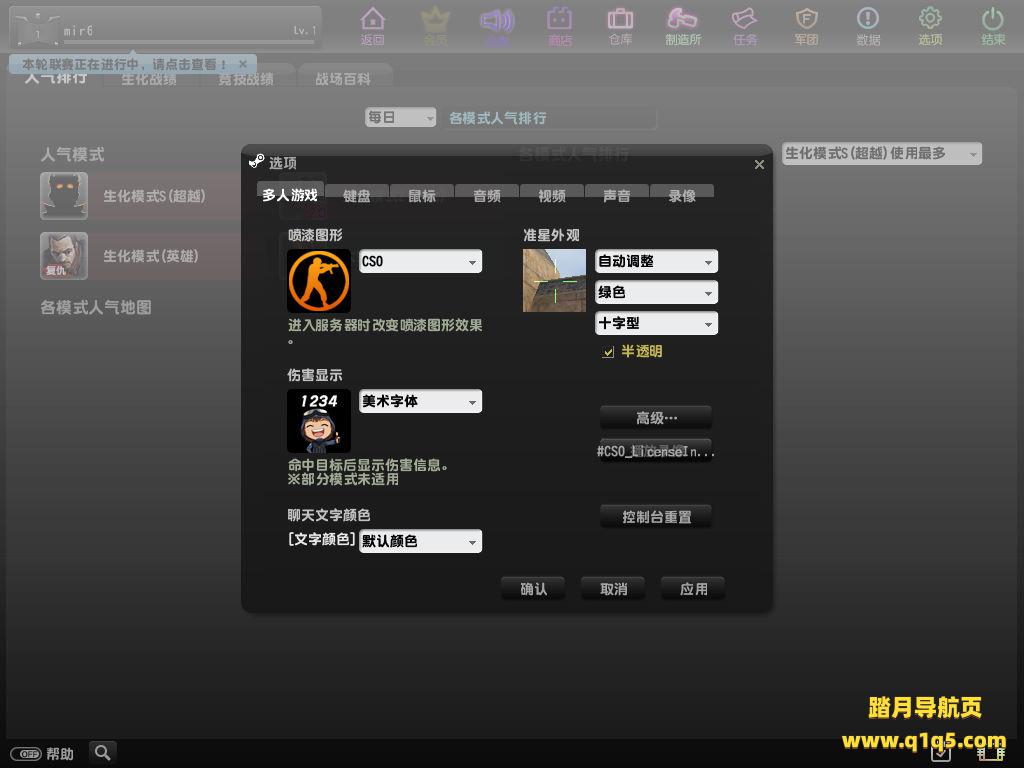The image size is (1024, 768).
Task: Click the magnifier search icon at bottom
Action: 102,752
